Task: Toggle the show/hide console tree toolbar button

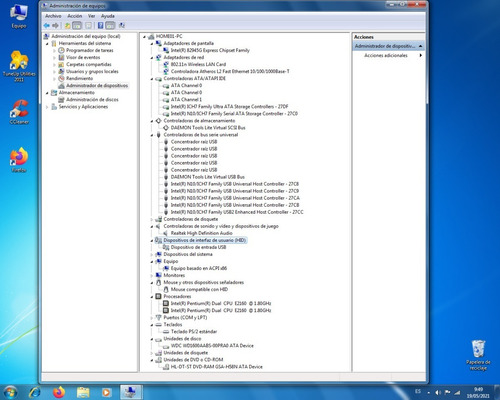Action: point(77,25)
